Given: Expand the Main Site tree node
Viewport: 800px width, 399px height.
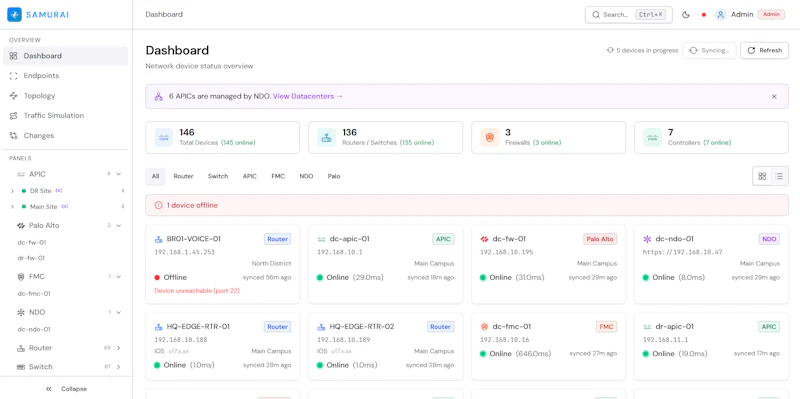Looking at the screenshot, I should pyautogui.click(x=12, y=207).
